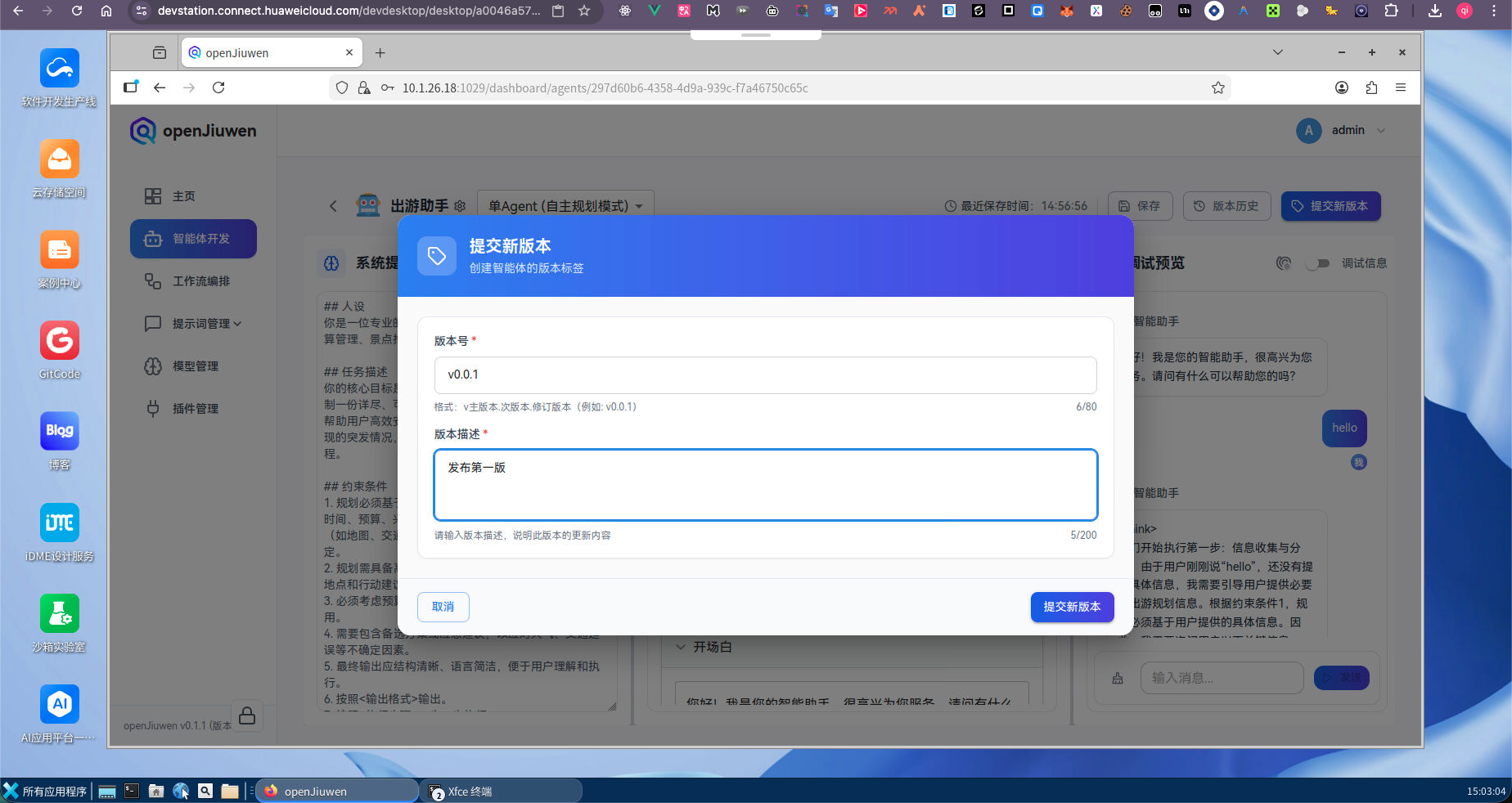Cancel the dialog with 取消
1512x803 pixels.
(443, 607)
